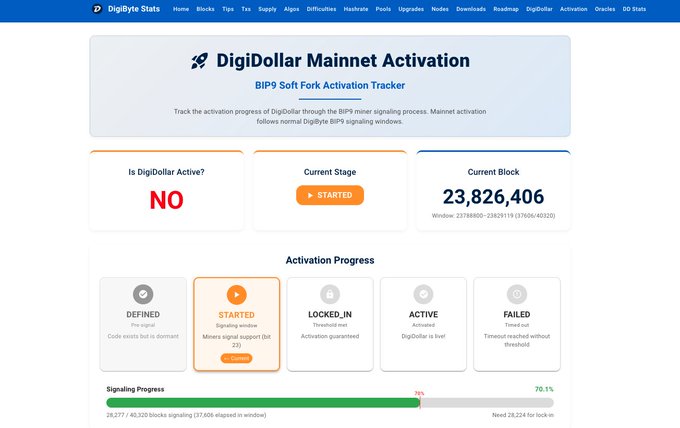Click the ACTIVE stage checkmark icon

pyautogui.click(x=423, y=294)
